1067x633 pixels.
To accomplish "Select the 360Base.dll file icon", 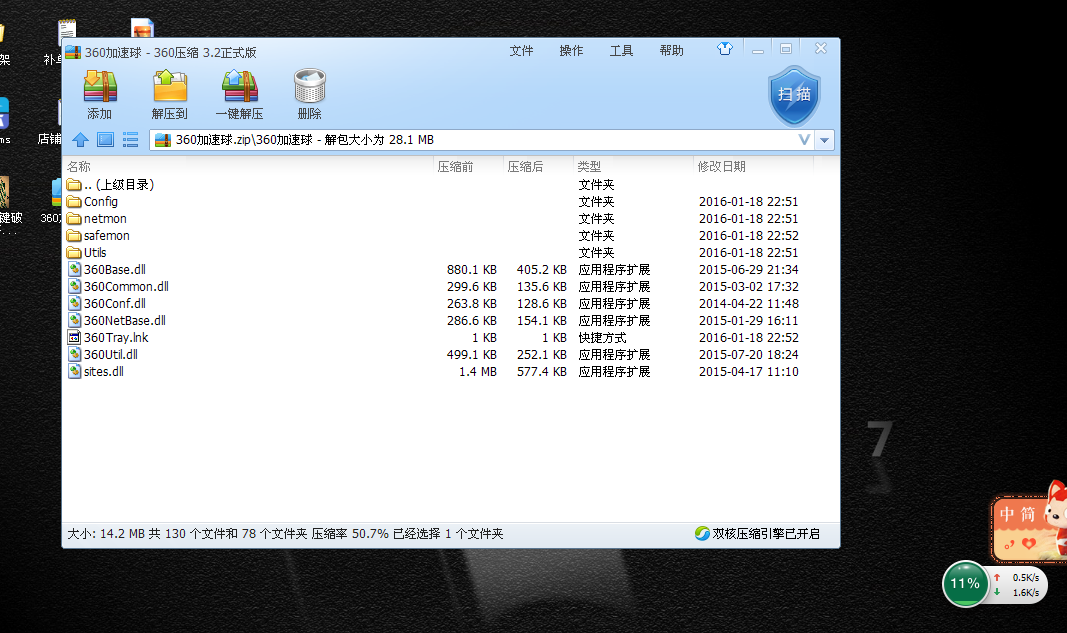I will pyautogui.click(x=74, y=270).
